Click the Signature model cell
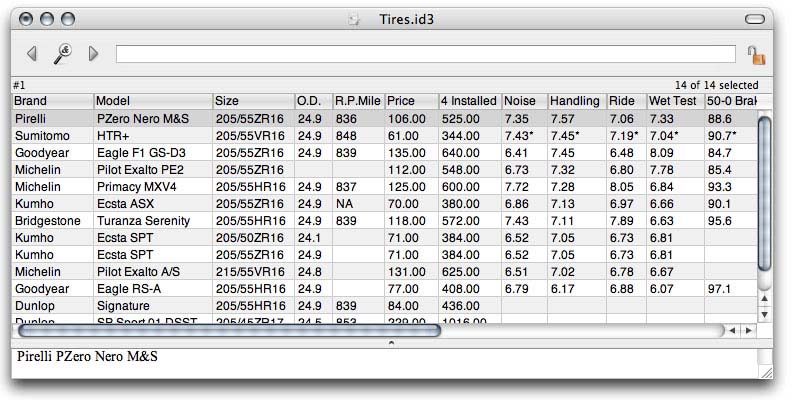The height and width of the screenshot is (400, 791). pyautogui.click(x=153, y=306)
